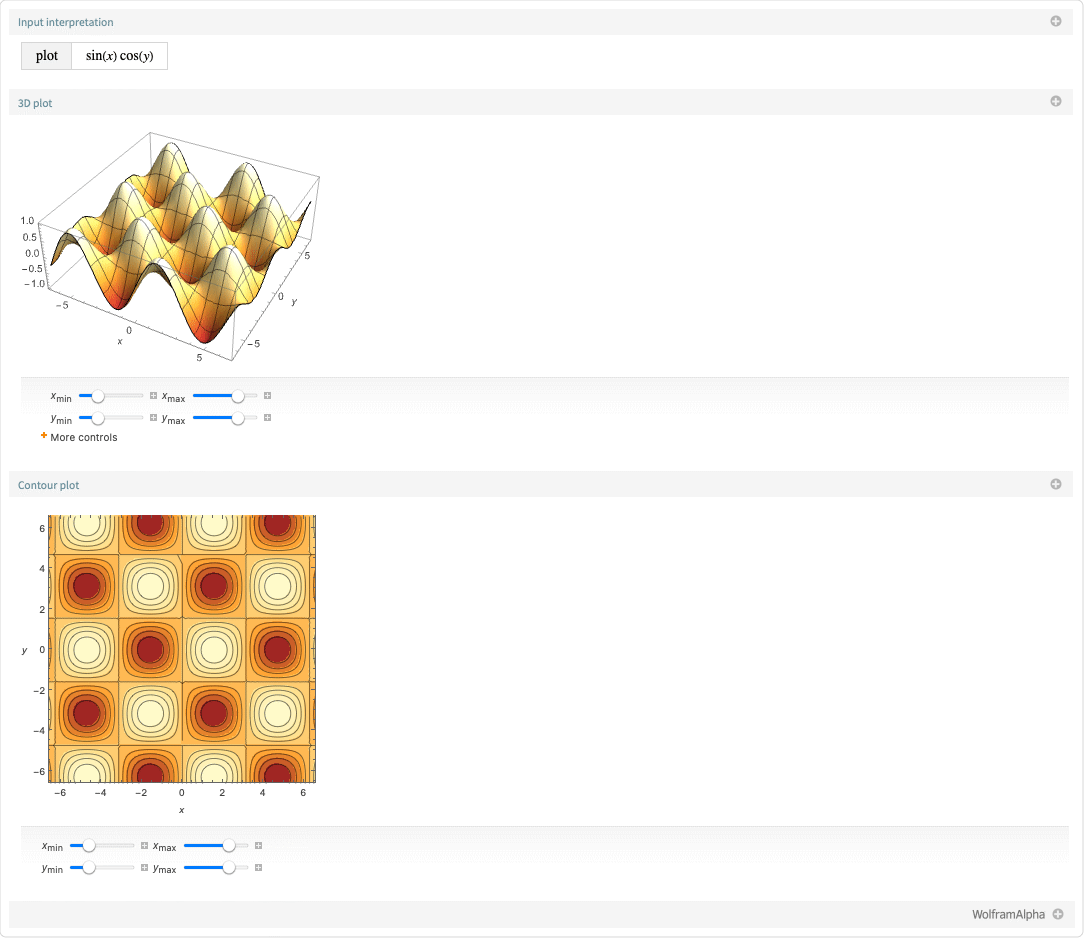This screenshot has height=938, width=1084.
Task: Click xmax slider handle under contour plot
Action: pos(229,846)
